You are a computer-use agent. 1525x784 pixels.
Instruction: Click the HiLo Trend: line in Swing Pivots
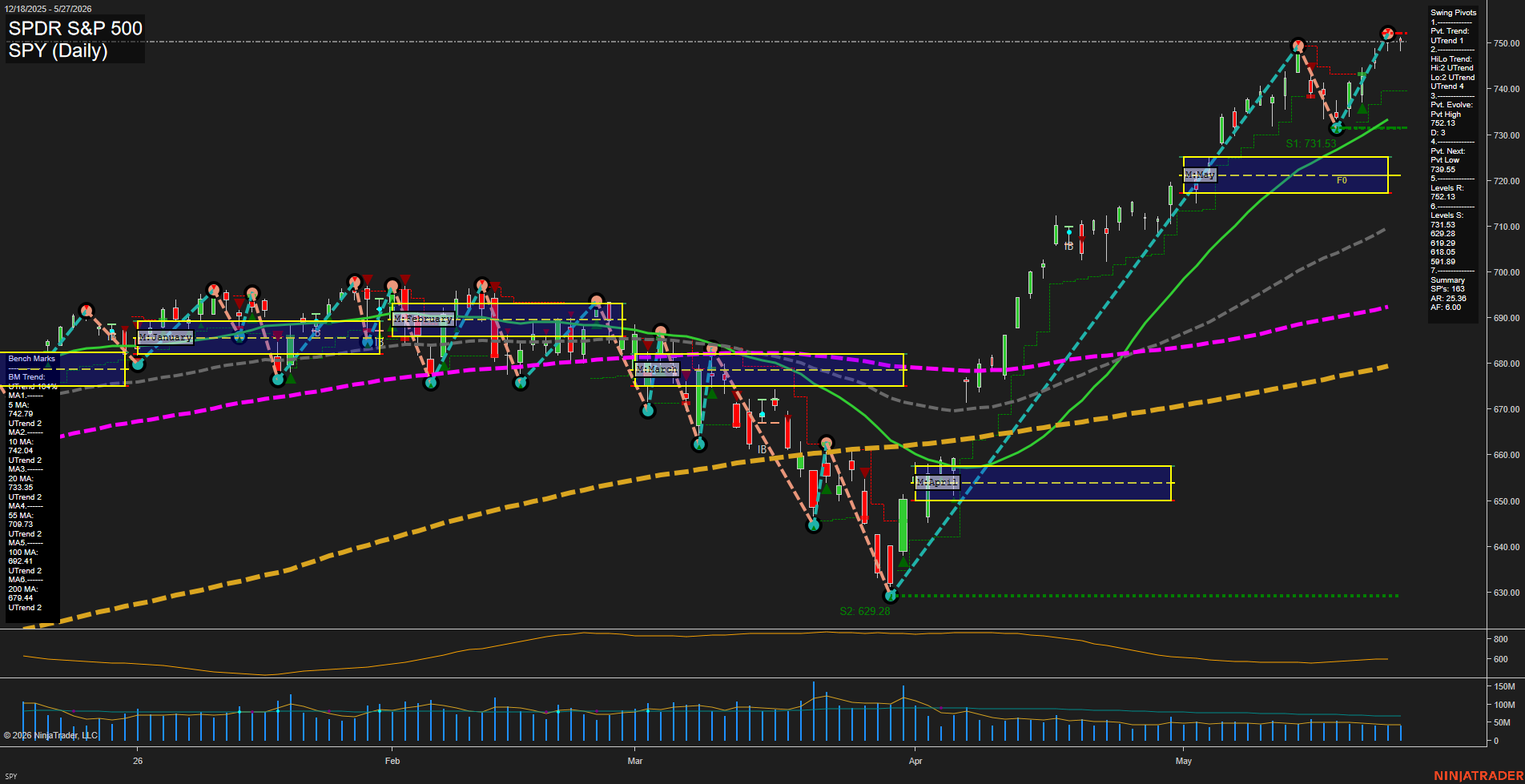pos(1451,59)
